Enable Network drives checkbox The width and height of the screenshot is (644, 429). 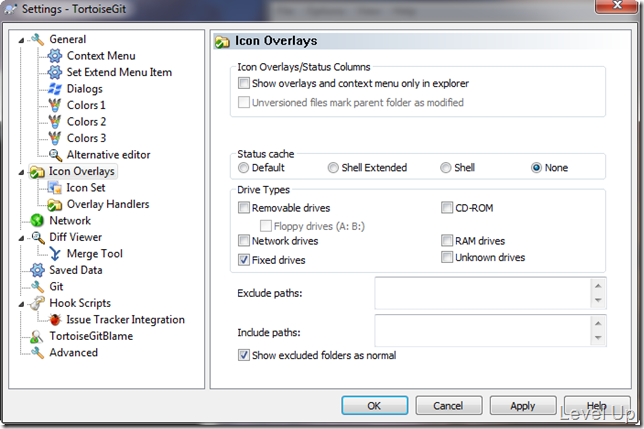244,241
